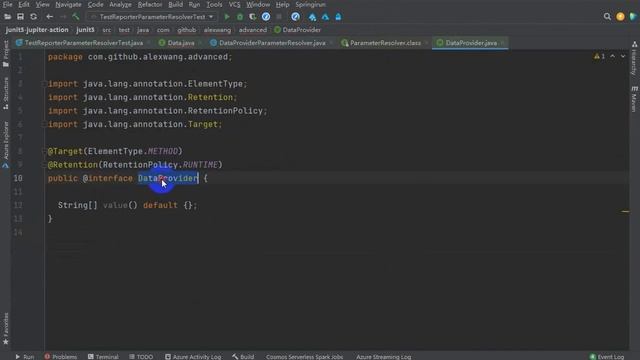This screenshot has height=360, width=640.
Task: Open the Problems tool window
Action: click(x=60, y=356)
